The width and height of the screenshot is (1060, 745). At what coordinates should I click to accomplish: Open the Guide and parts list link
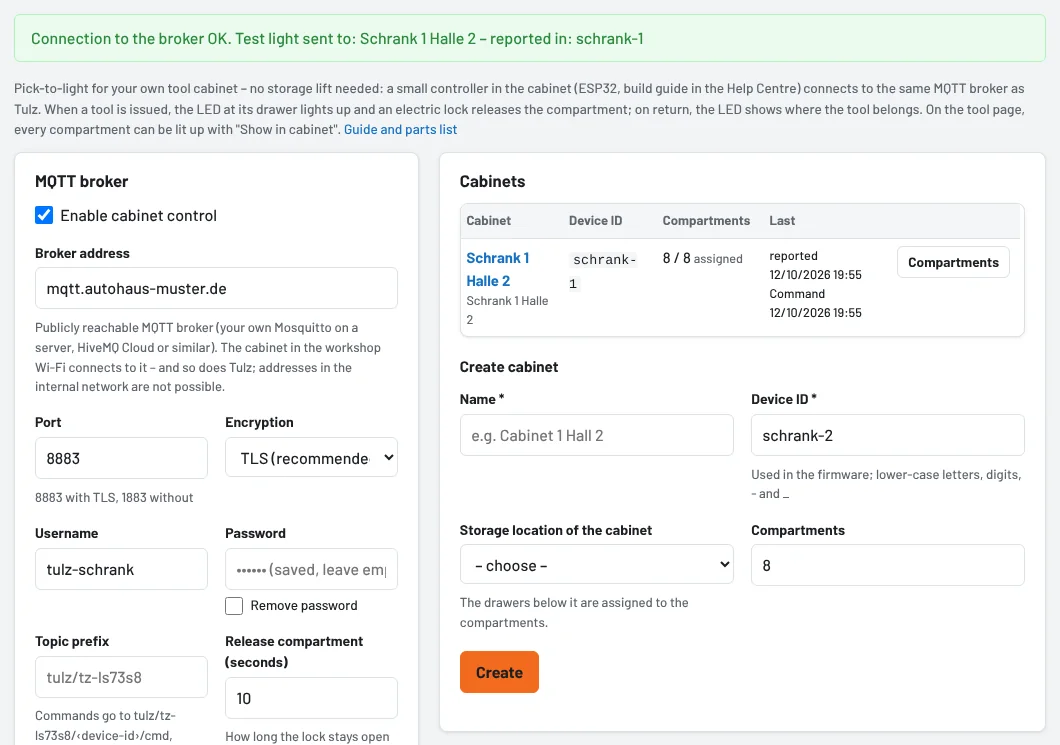400,129
